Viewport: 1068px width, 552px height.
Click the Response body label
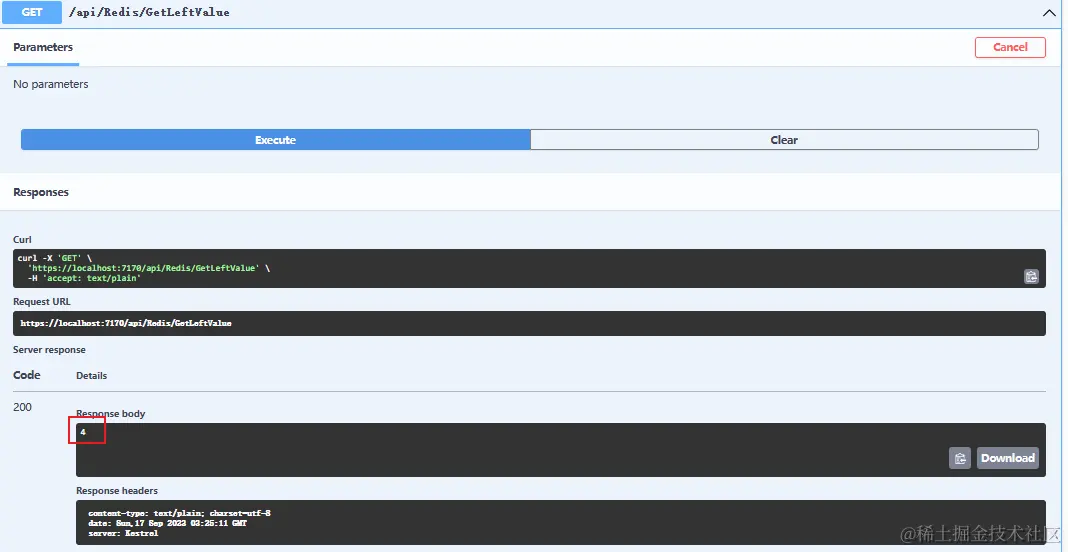click(110, 414)
